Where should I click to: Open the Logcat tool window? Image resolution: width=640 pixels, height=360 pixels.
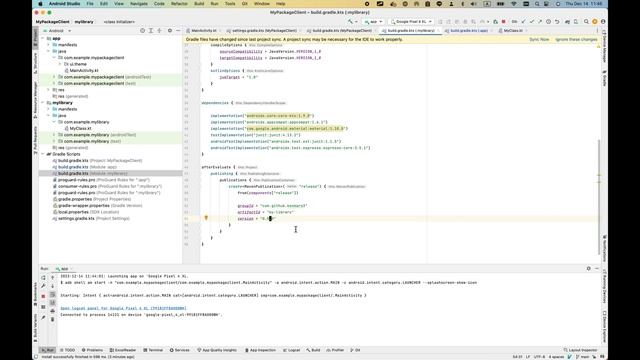point(291,350)
